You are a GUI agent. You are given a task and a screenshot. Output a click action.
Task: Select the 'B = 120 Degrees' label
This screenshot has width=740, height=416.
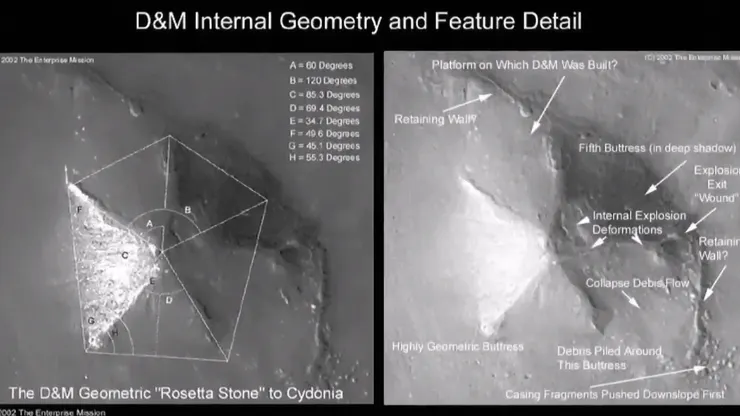323,80
